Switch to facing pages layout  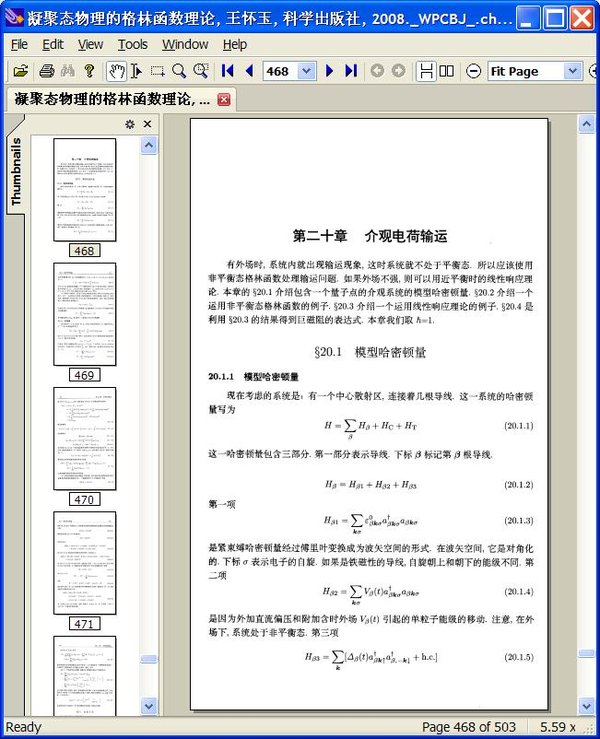tap(446, 71)
